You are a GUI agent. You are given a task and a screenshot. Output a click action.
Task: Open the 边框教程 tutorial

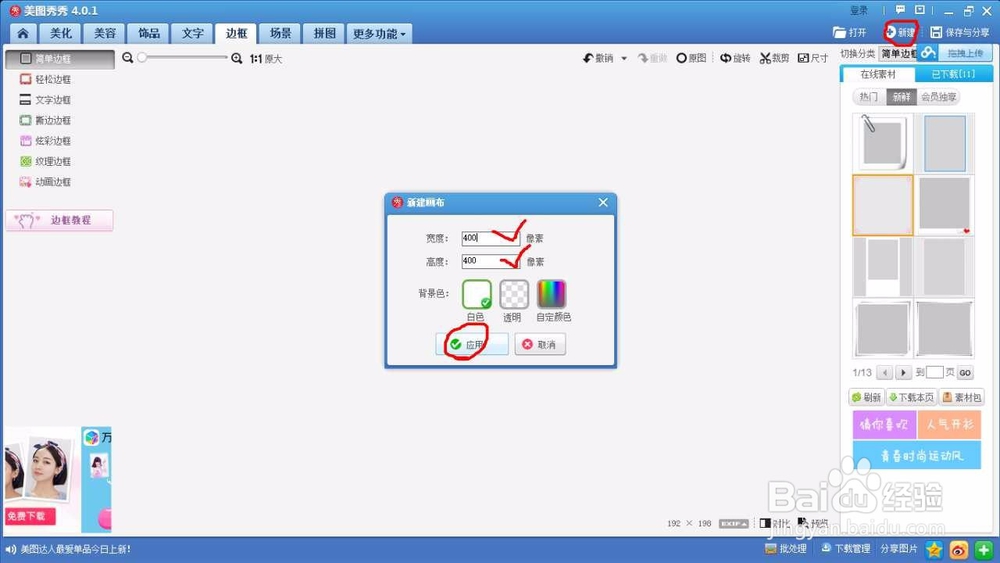pyautogui.click(x=59, y=220)
